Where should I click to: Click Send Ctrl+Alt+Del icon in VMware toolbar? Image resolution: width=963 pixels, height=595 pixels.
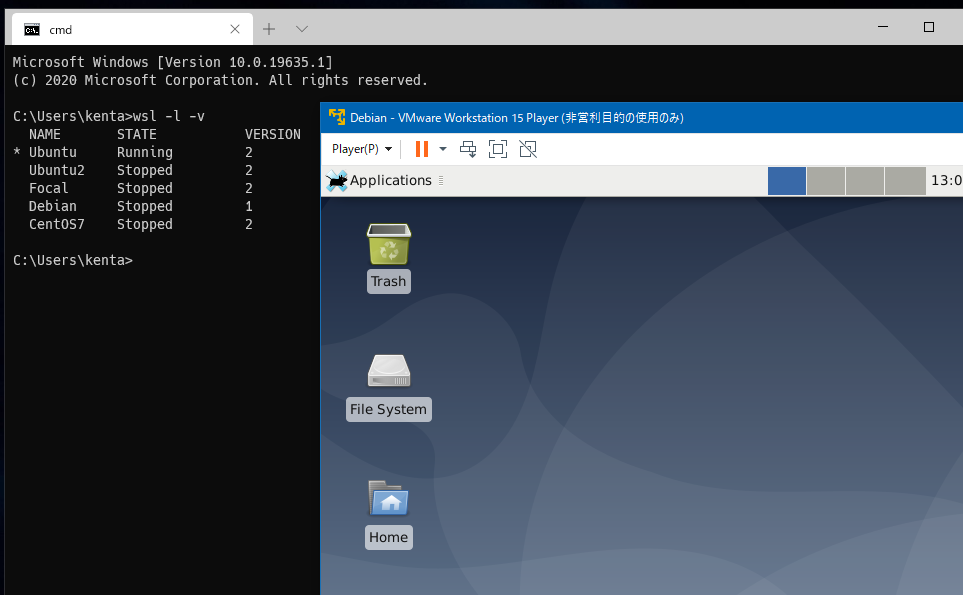[x=468, y=149]
